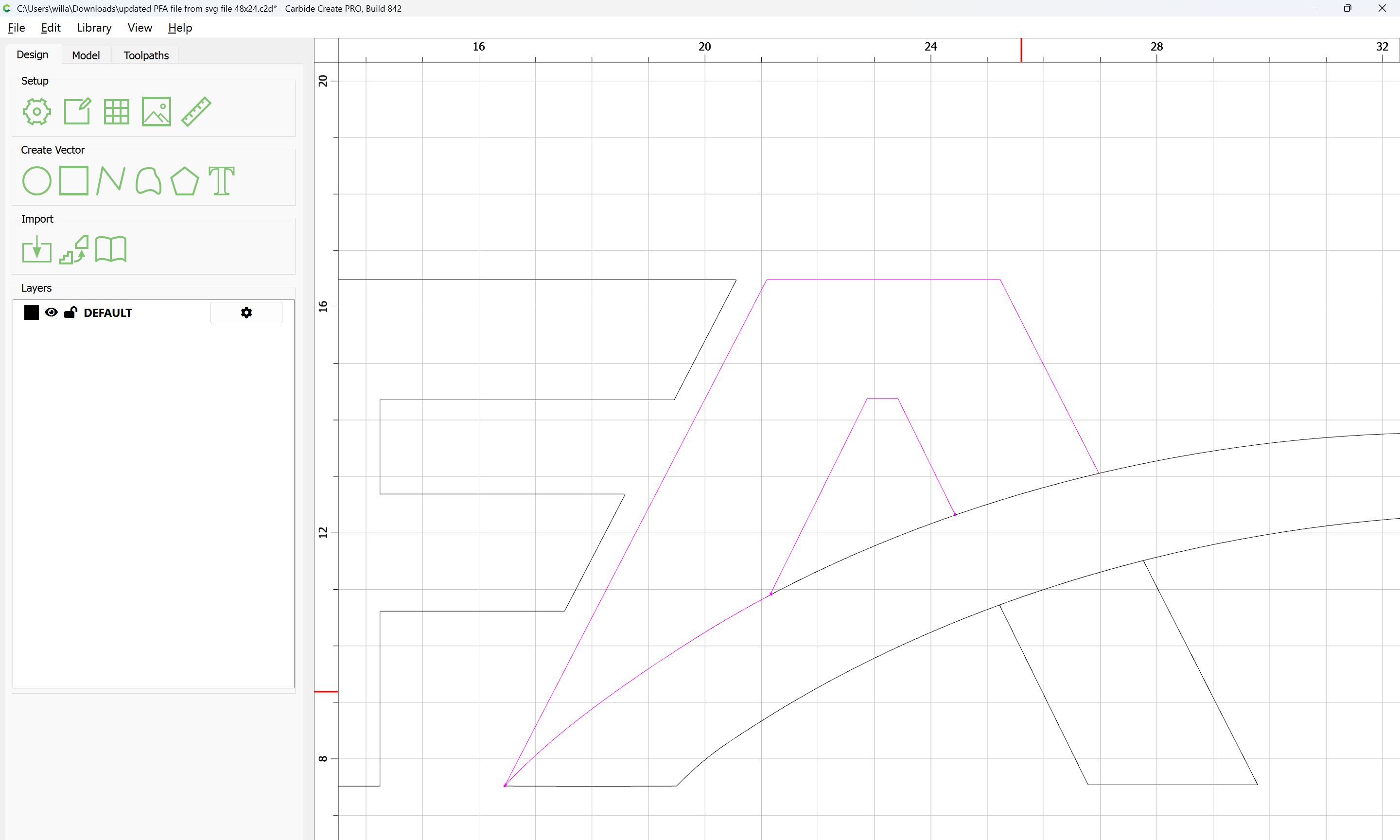The height and width of the screenshot is (840, 1400).
Task: Open DEFAULT layer settings gear button
Action: tap(246, 313)
